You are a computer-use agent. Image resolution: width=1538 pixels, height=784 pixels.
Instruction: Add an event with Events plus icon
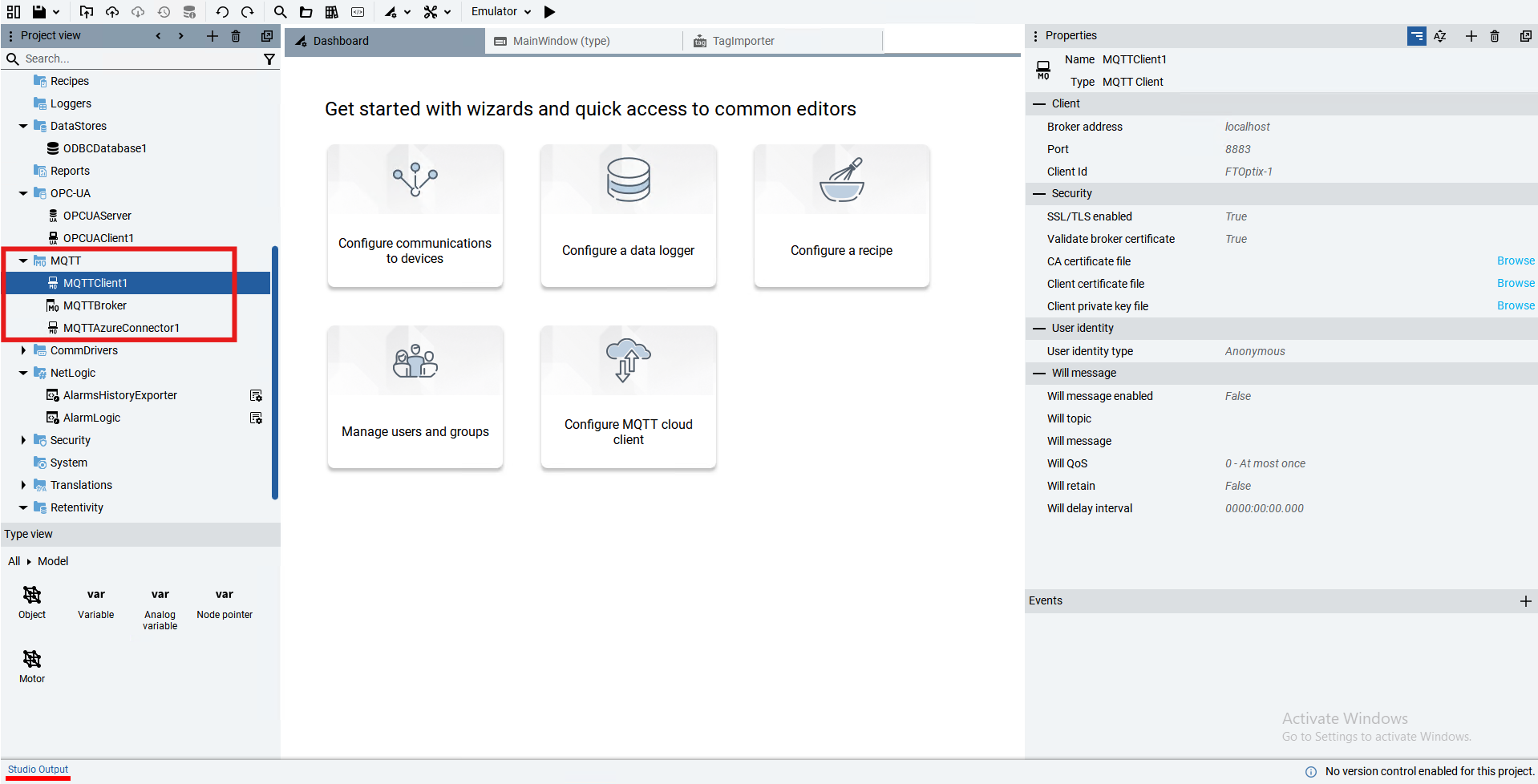point(1525,601)
